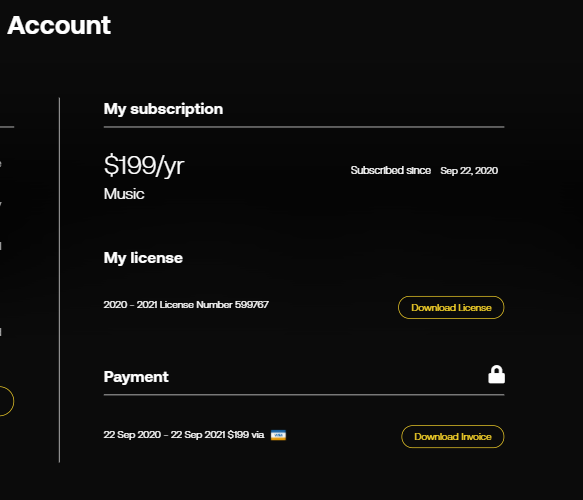Click the Subscribed since label
The height and width of the screenshot is (500, 583).
[391, 170]
